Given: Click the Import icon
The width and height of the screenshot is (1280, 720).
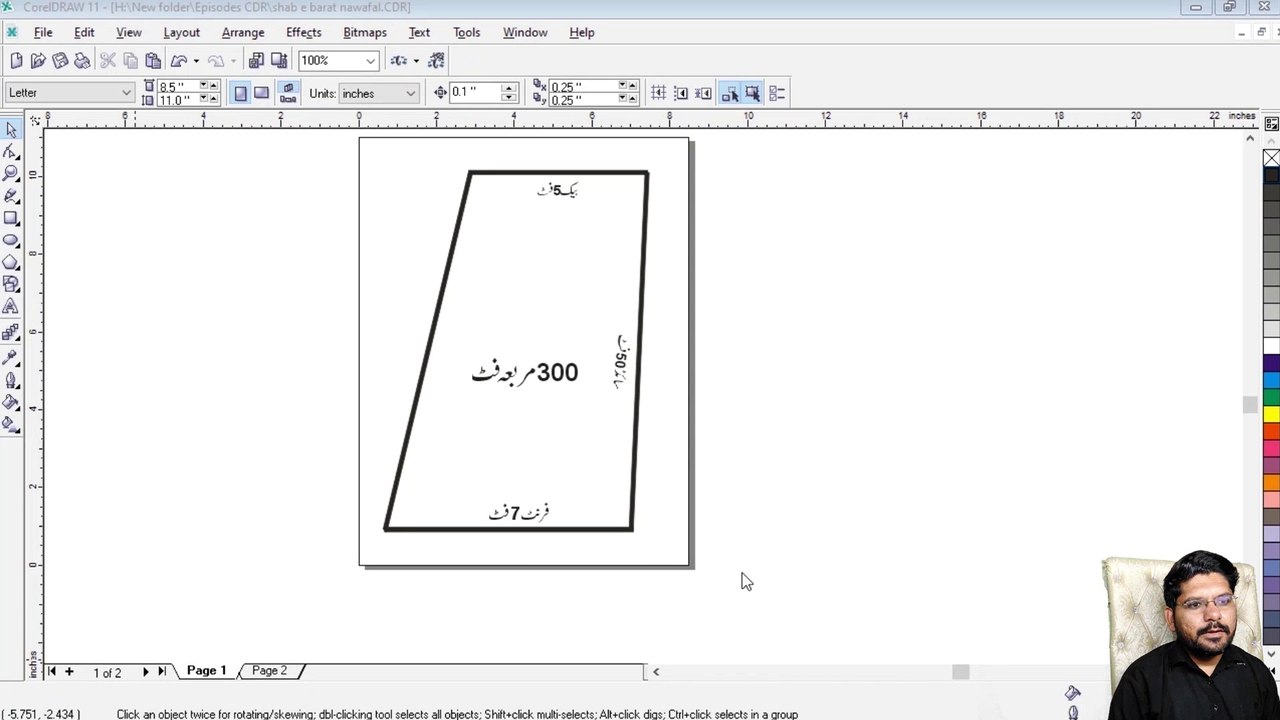Looking at the screenshot, I should click(x=256, y=61).
